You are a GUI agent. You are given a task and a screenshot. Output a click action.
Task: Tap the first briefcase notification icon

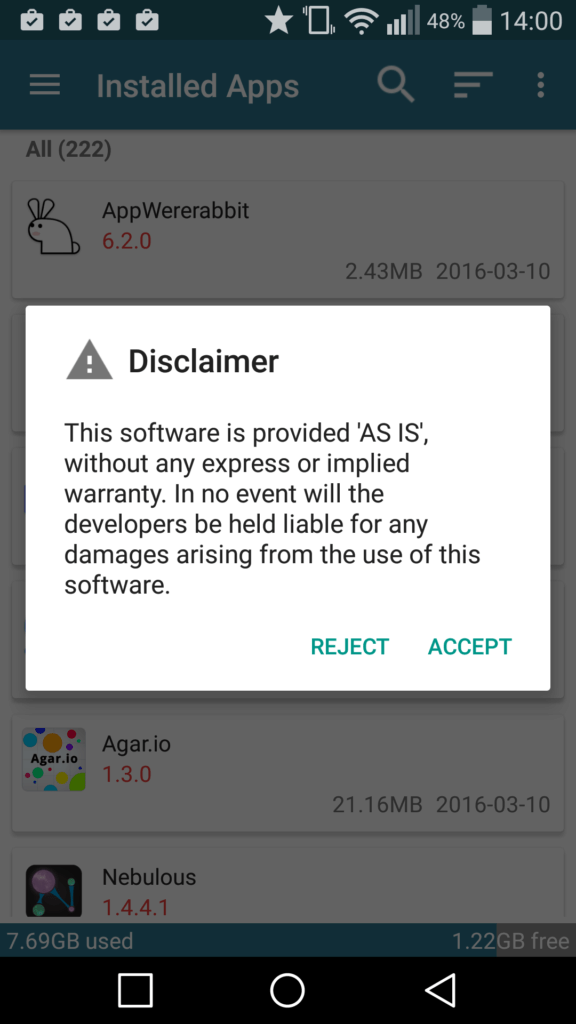tap(32, 21)
